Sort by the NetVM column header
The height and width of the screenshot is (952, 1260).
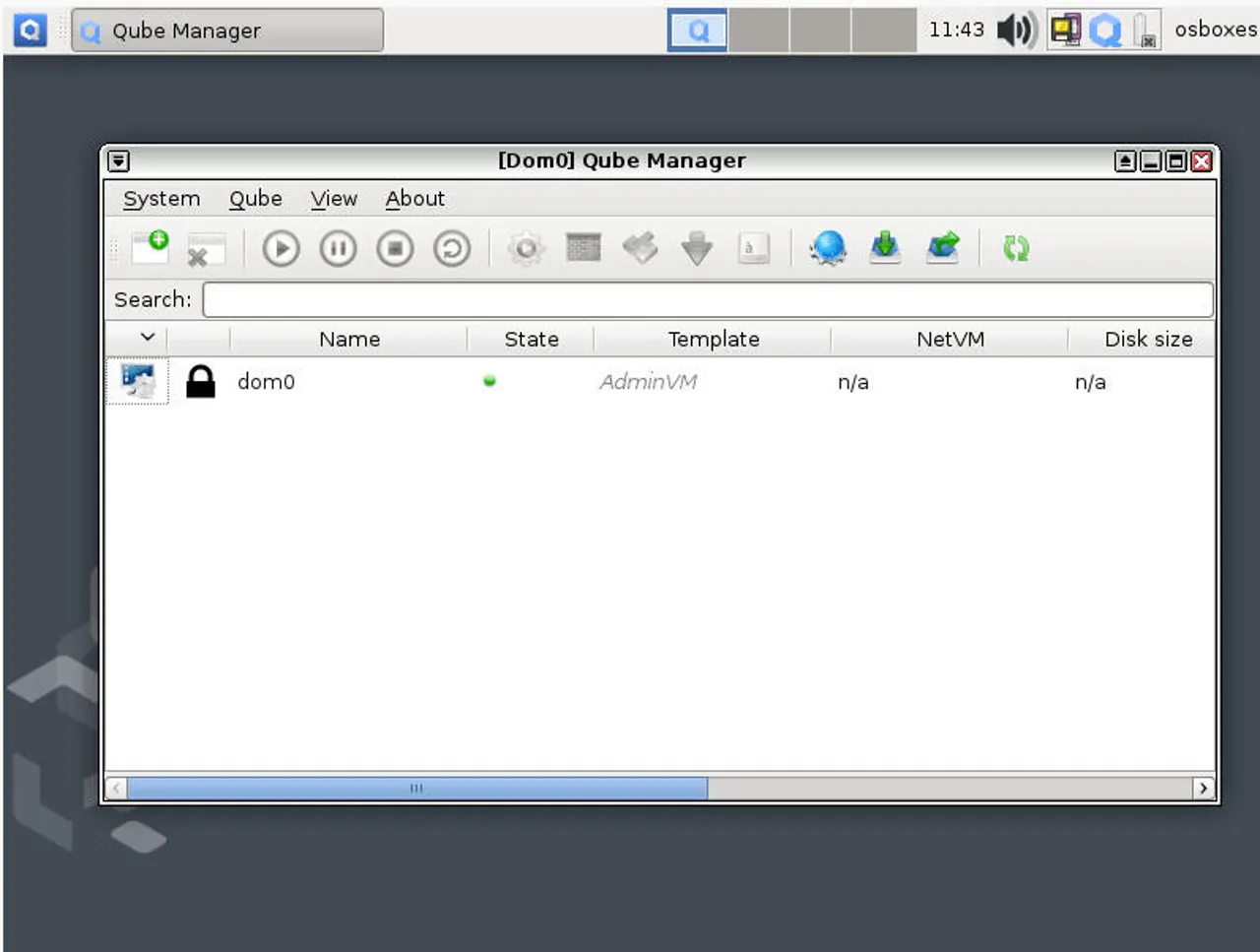[950, 340]
